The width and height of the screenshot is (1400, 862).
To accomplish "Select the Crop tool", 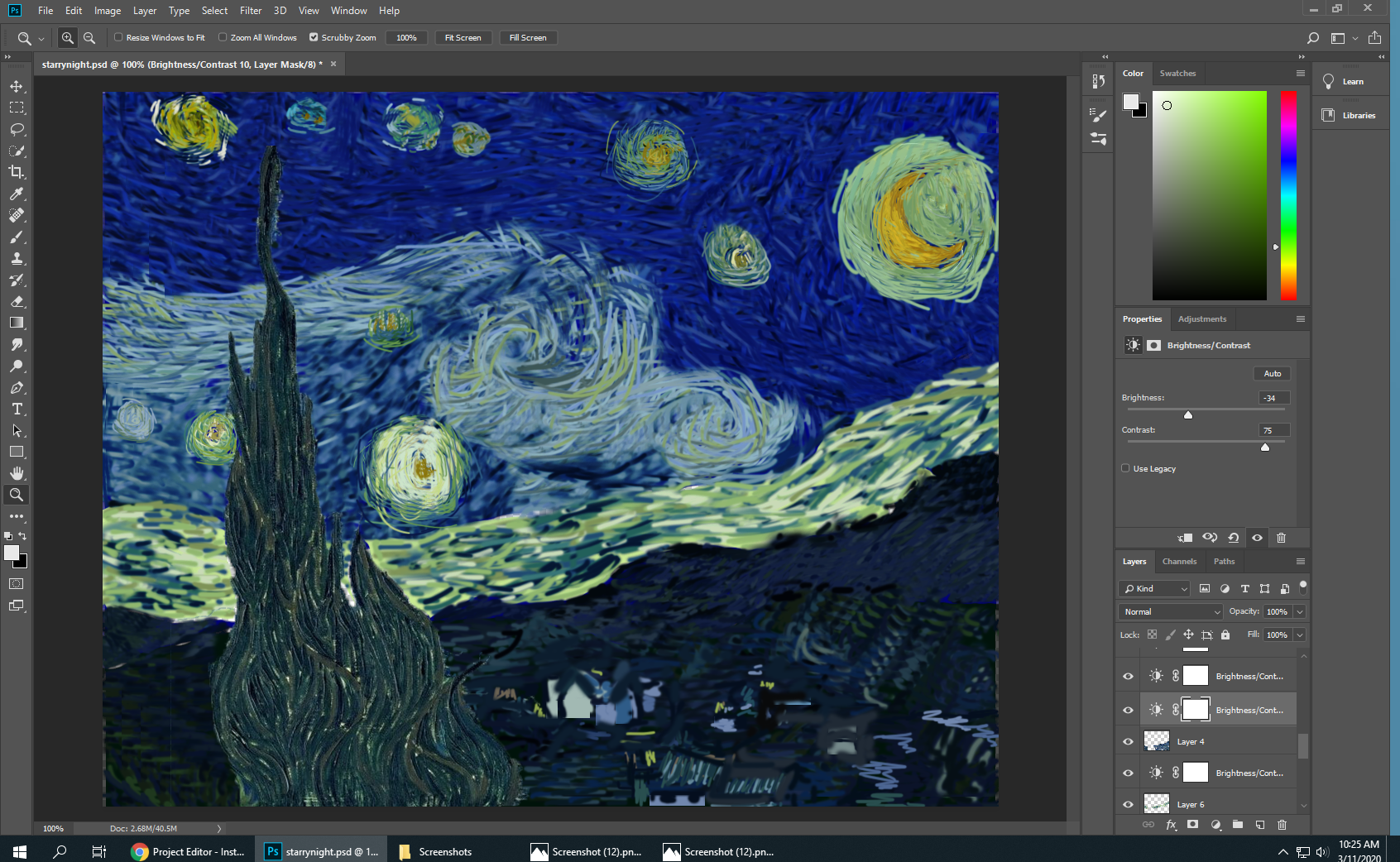I will pos(17,172).
